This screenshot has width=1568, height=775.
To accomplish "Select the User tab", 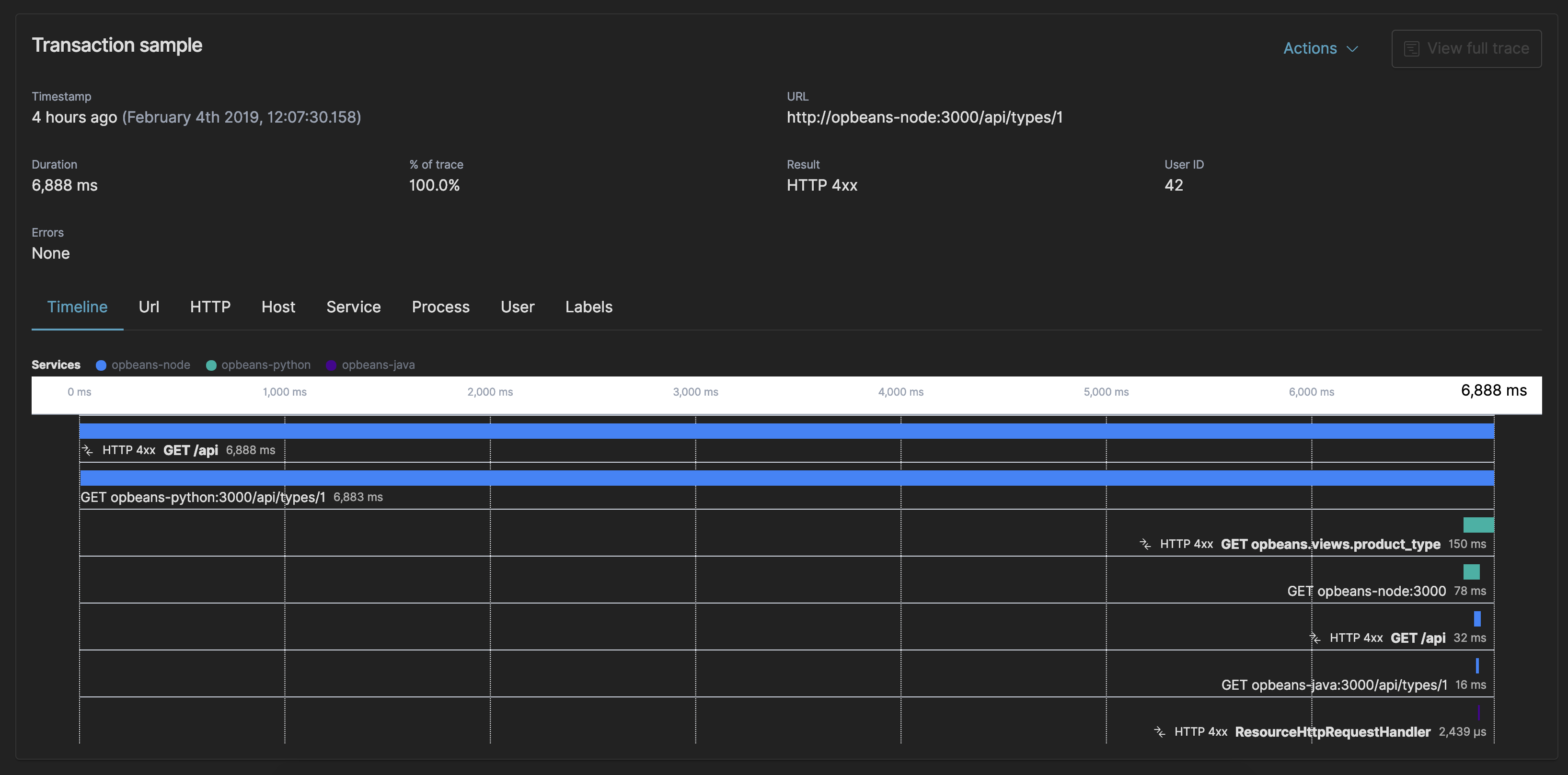I will (518, 307).
